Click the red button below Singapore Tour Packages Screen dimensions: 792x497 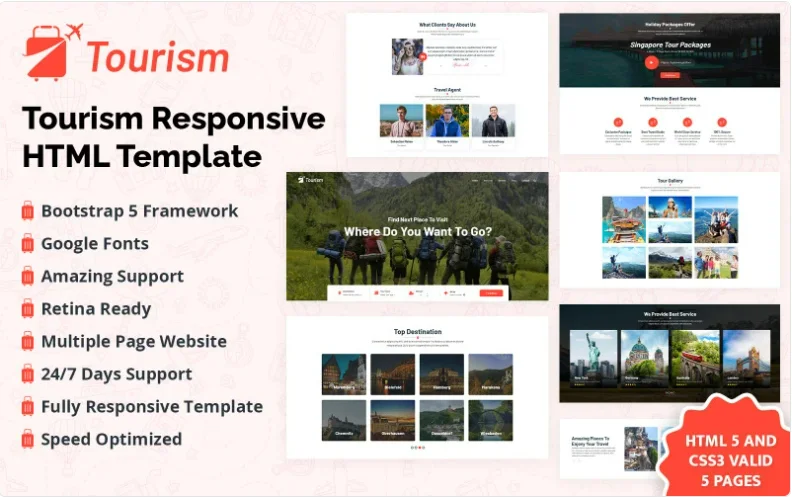coord(669,75)
